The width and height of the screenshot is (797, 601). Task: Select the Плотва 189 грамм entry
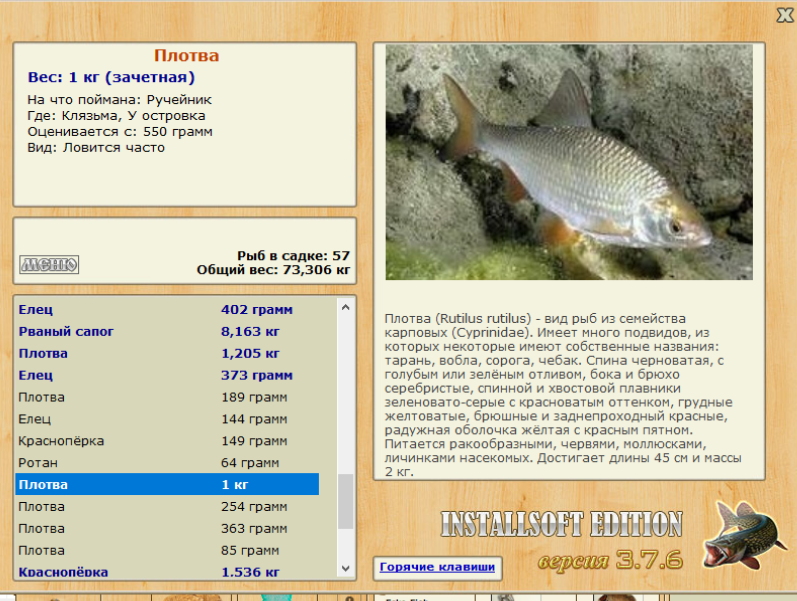pos(167,397)
